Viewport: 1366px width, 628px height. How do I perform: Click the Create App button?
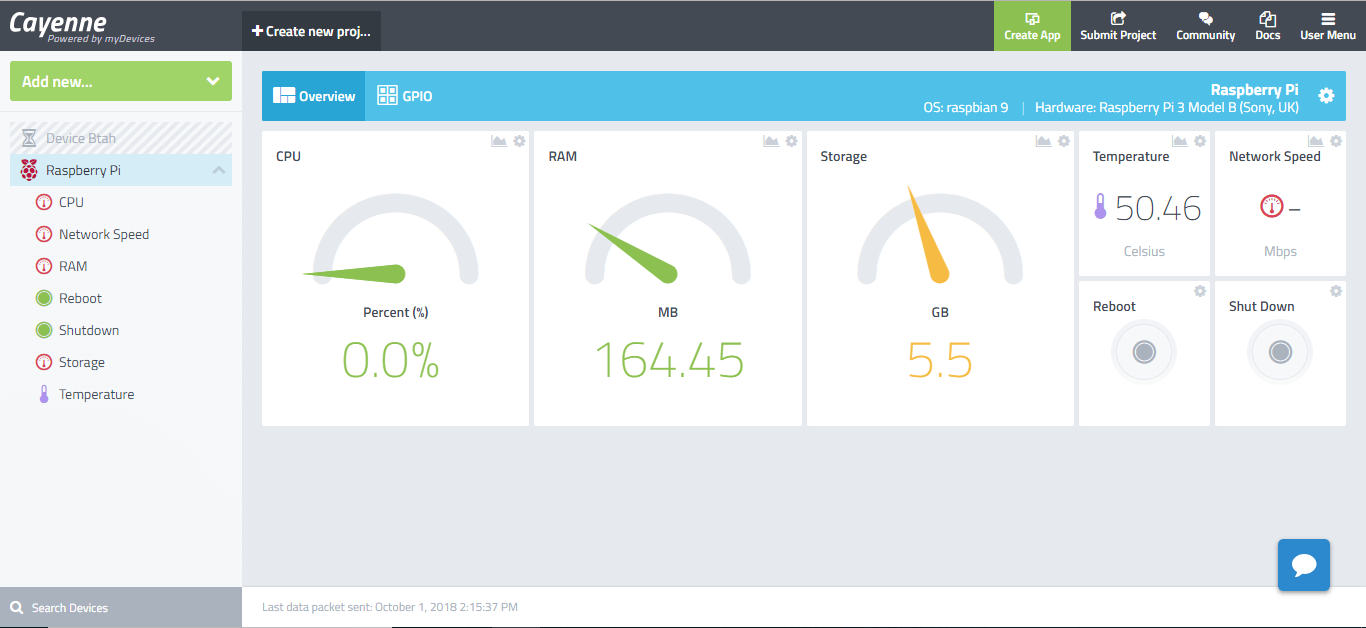pyautogui.click(x=1032, y=26)
